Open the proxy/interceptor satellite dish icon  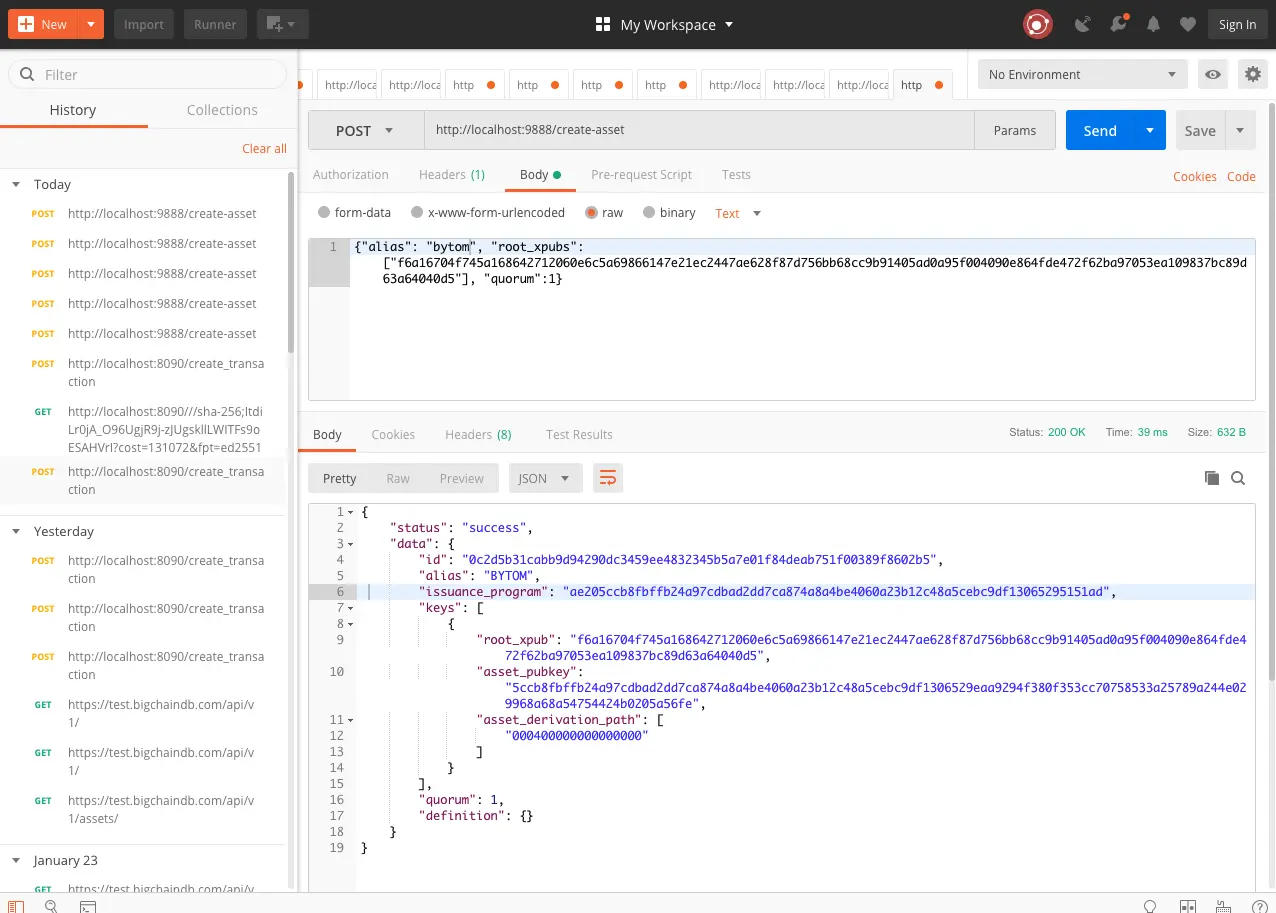(1083, 24)
